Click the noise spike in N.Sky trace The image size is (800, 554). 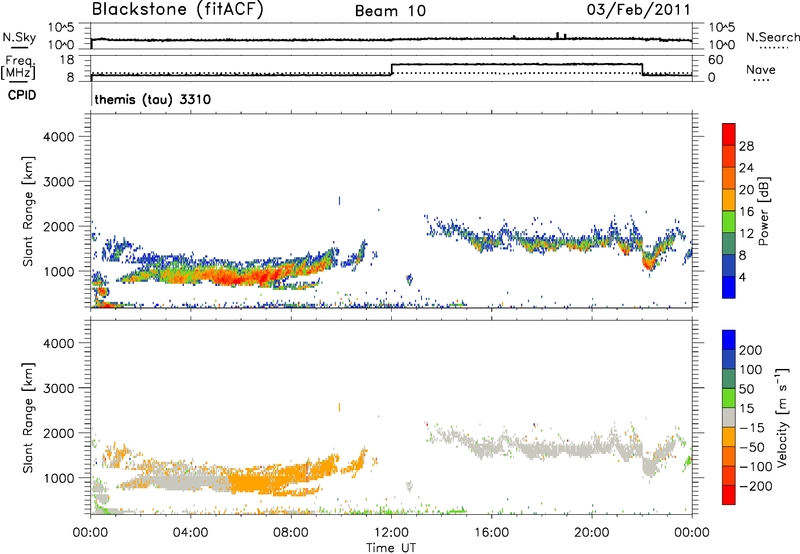557,35
